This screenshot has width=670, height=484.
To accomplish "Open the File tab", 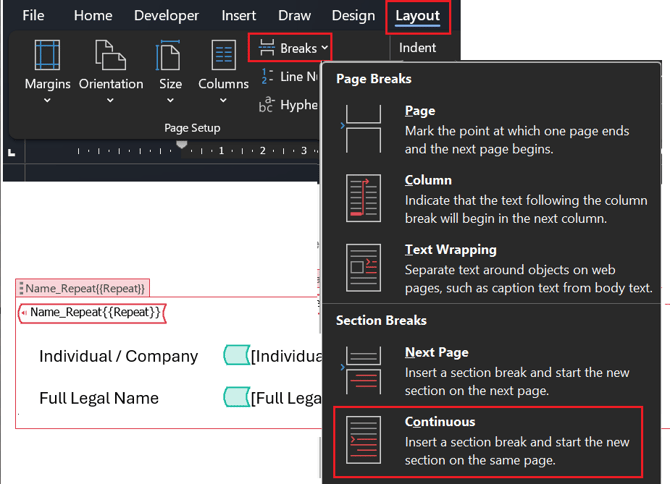I will pos(33,16).
